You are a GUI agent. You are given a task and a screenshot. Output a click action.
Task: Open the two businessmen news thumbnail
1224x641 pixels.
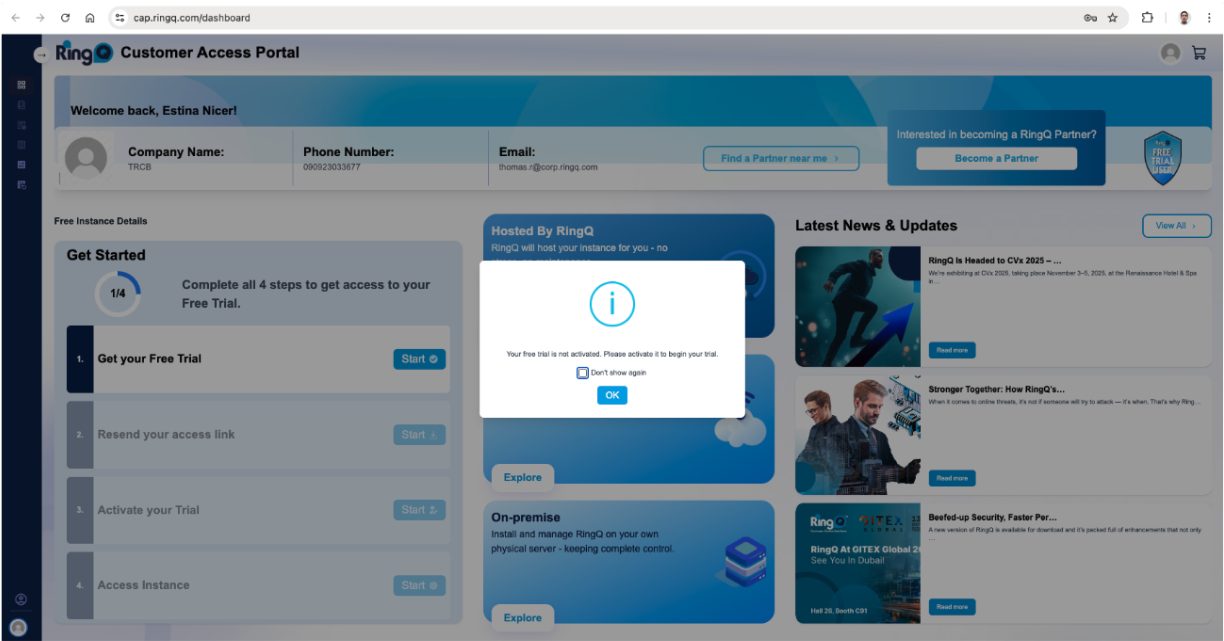pos(857,435)
